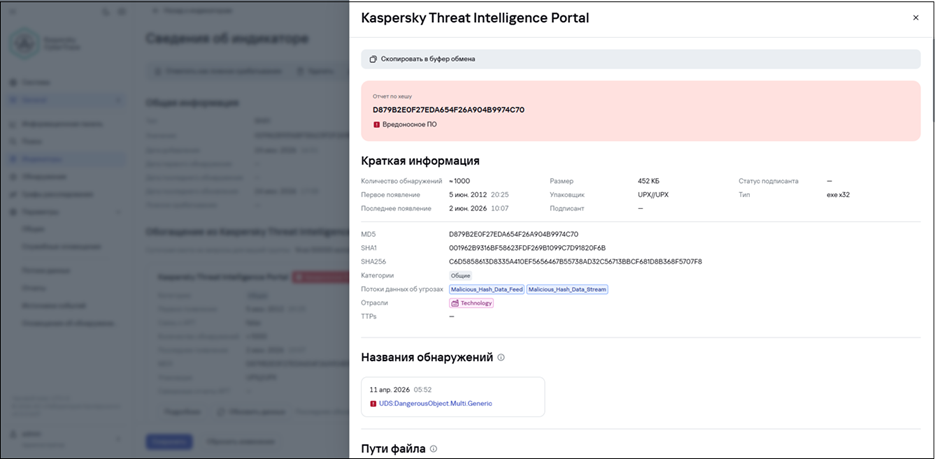Image resolution: width=935 pixels, height=459 pixels.
Task: Click the MD5 value D879B2E0F27EDA654F26A904B9974C70
Action: click(x=513, y=234)
